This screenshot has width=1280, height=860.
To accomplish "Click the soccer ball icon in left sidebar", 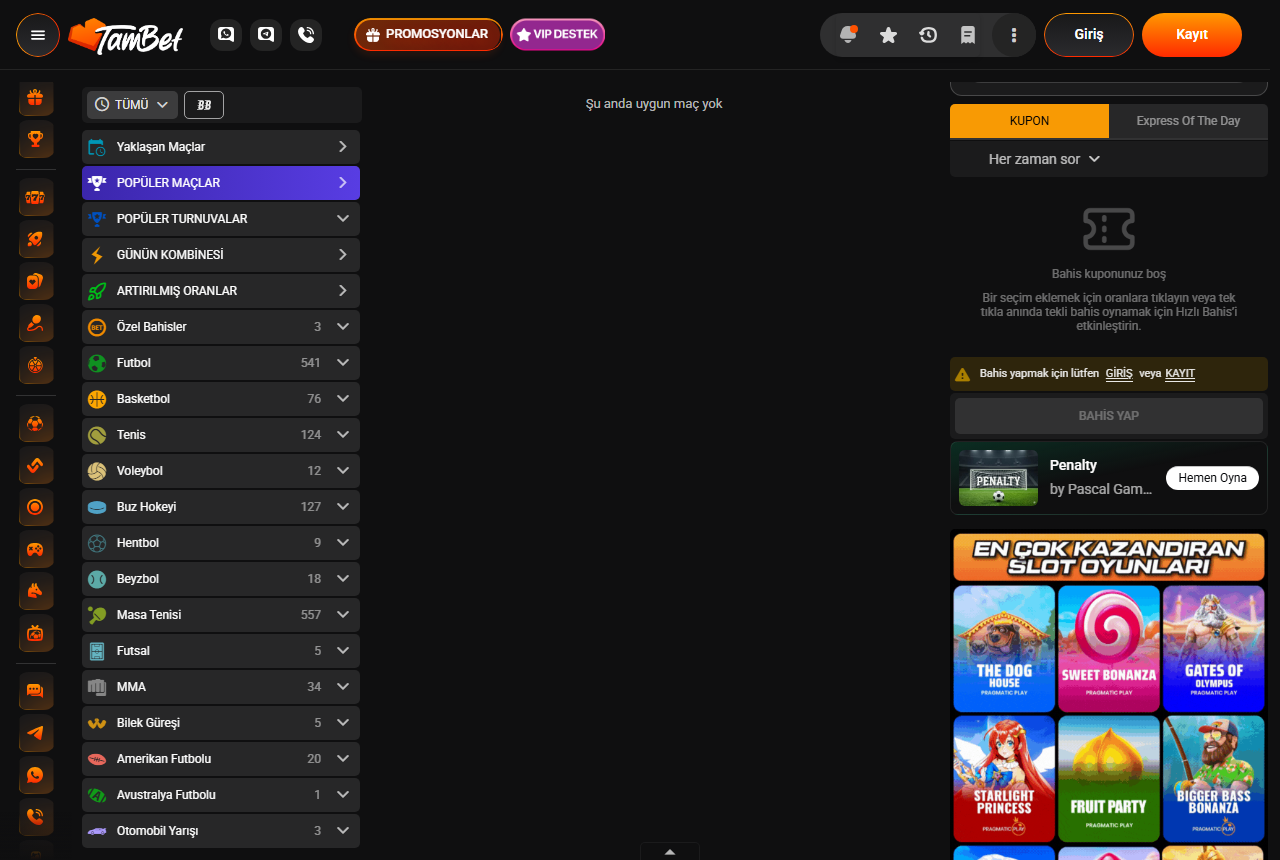I will [36, 424].
